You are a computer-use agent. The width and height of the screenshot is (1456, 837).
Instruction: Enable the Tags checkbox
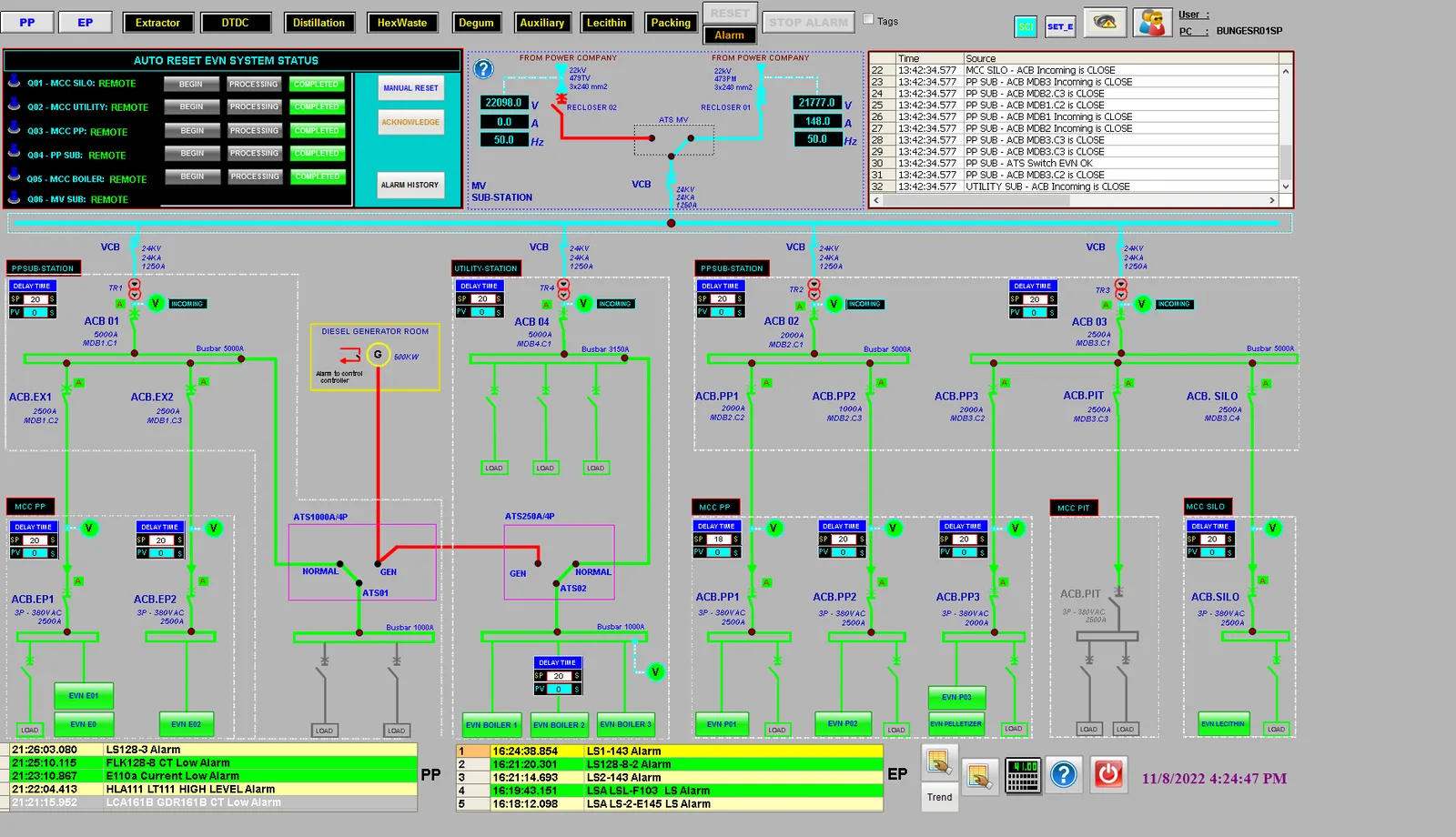tap(868, 19)
